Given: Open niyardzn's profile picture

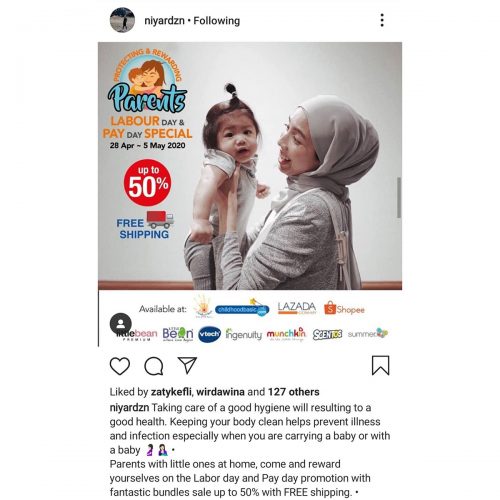Looking at the screenshot, I should click(122, 20).
